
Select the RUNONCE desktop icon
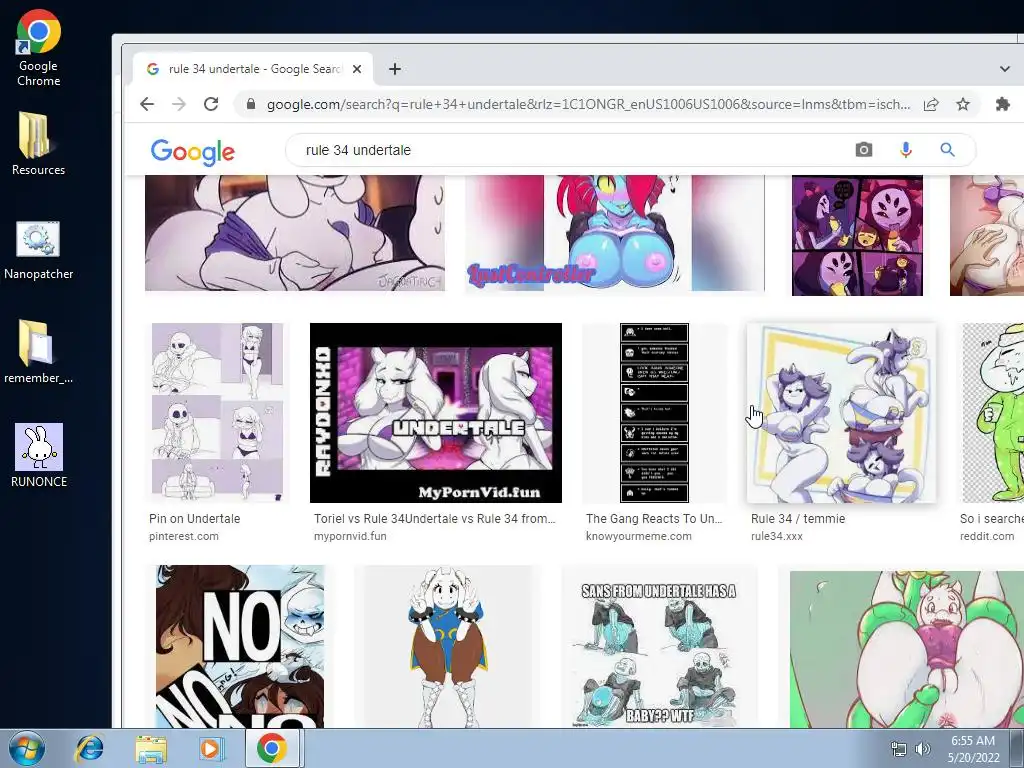coord(39,455)
